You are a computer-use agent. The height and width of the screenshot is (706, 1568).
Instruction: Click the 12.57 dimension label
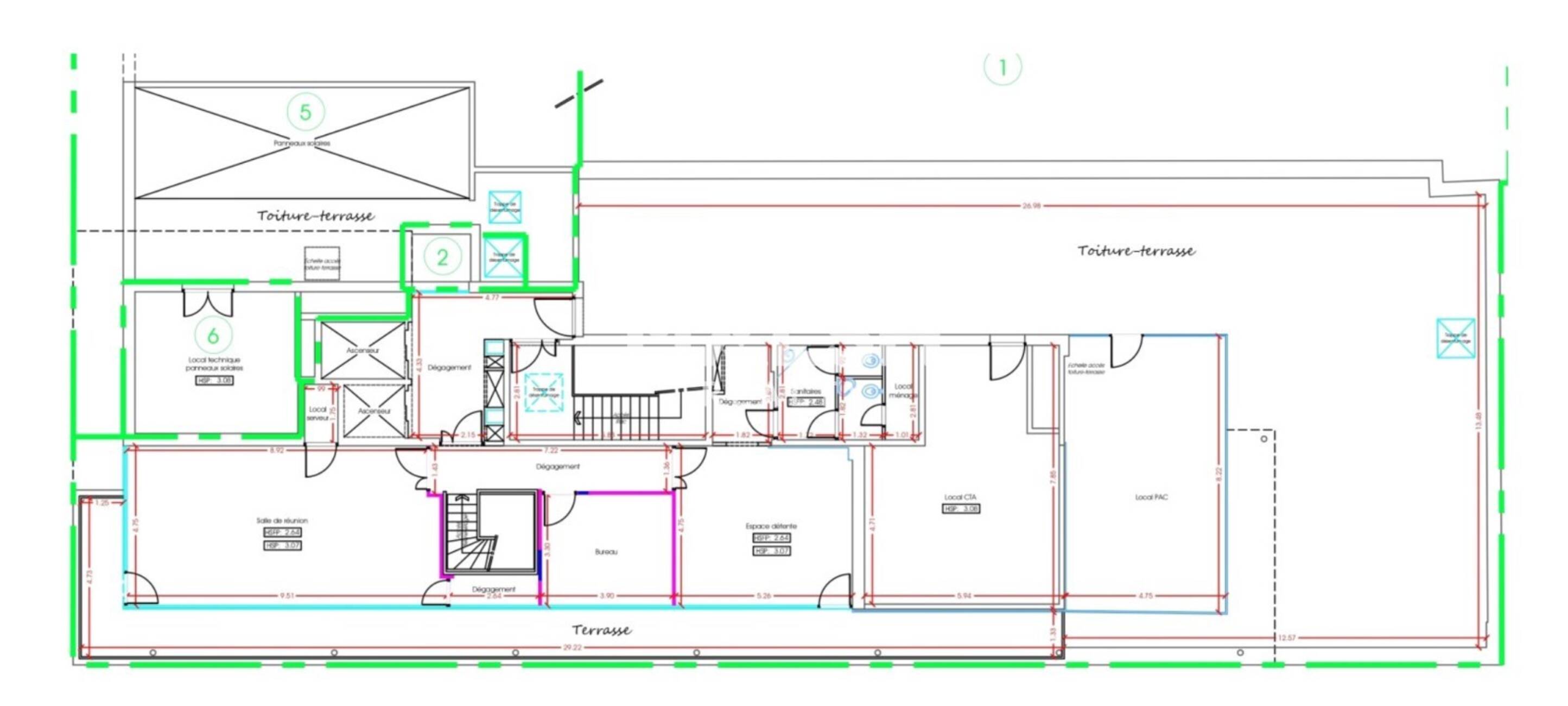[x=1287, y=638]
